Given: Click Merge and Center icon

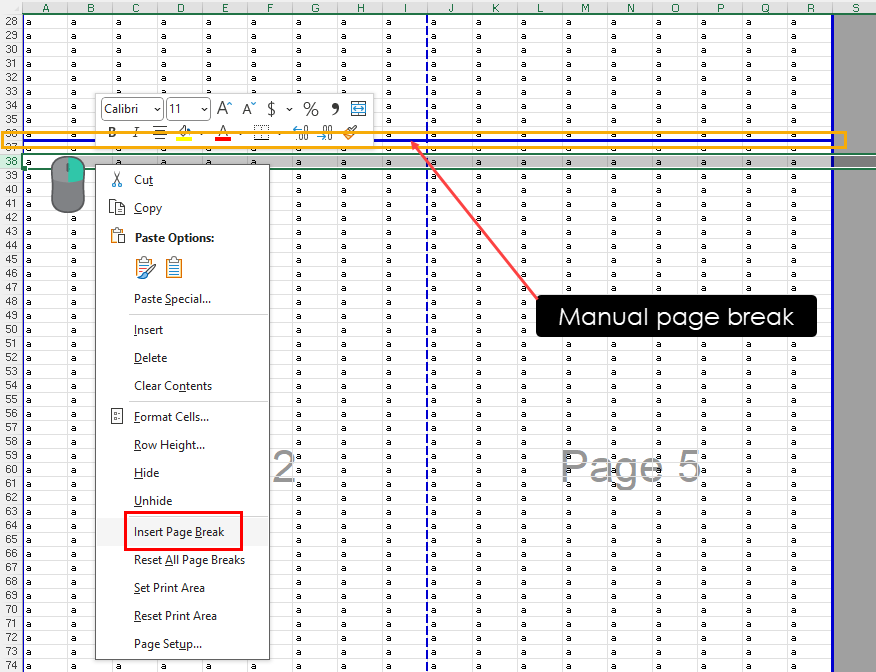Looking at the screenshot, I should [x=358, y=108].
